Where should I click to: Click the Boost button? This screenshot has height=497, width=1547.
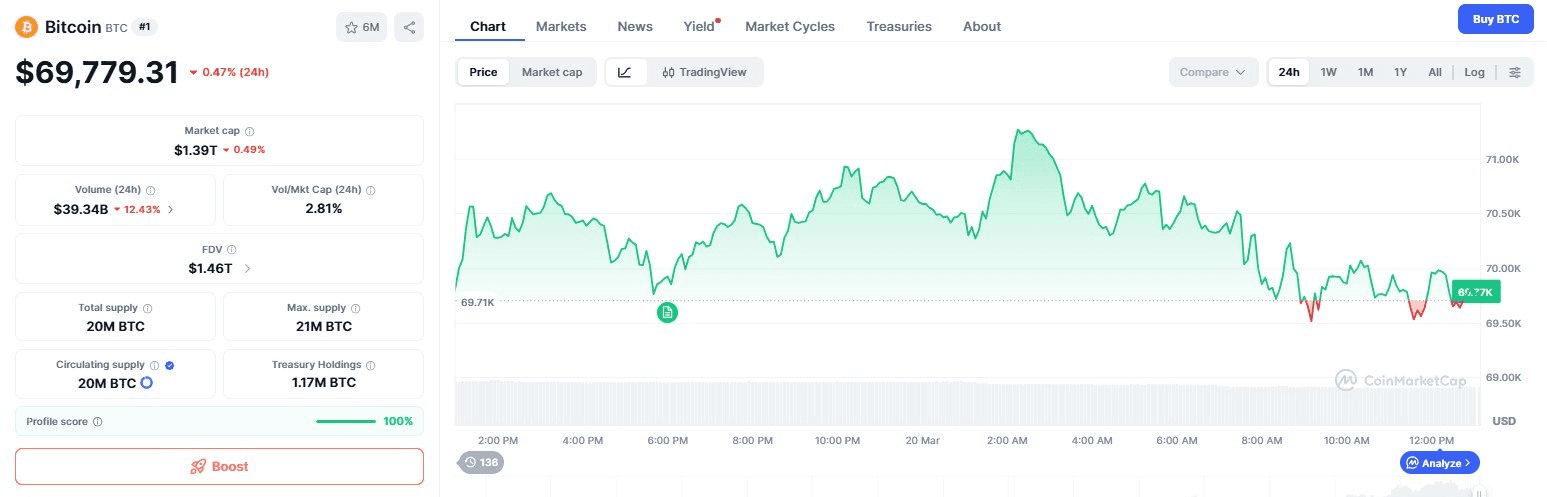pos(219,466)
